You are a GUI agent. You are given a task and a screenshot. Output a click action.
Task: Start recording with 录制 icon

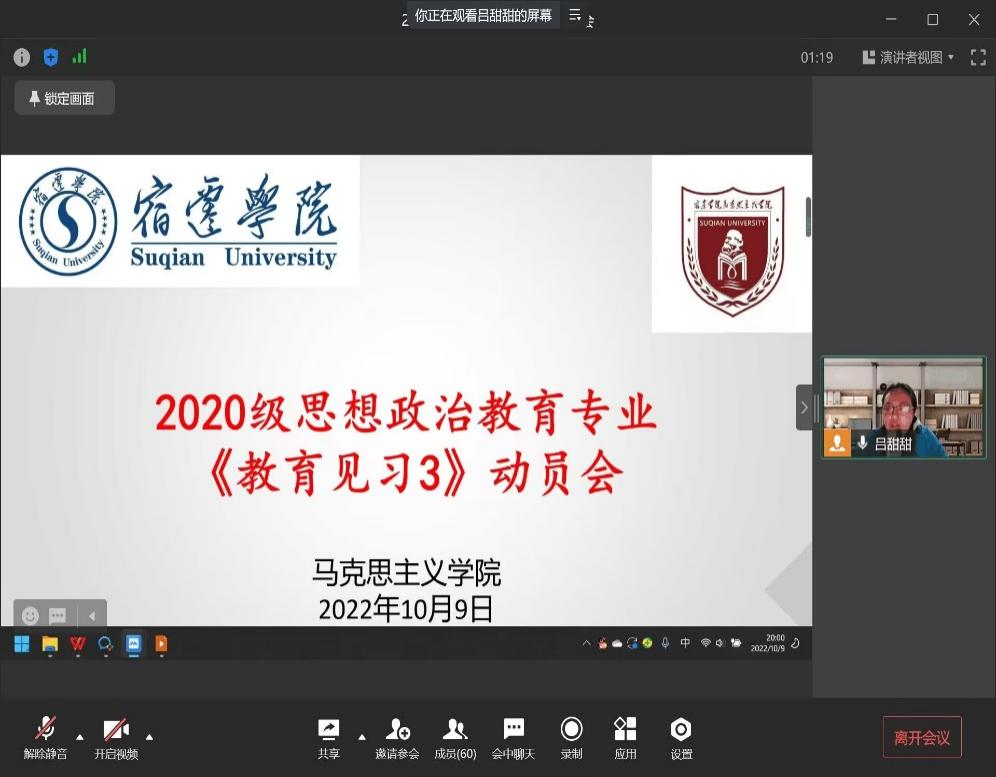[x=571, y=738]
